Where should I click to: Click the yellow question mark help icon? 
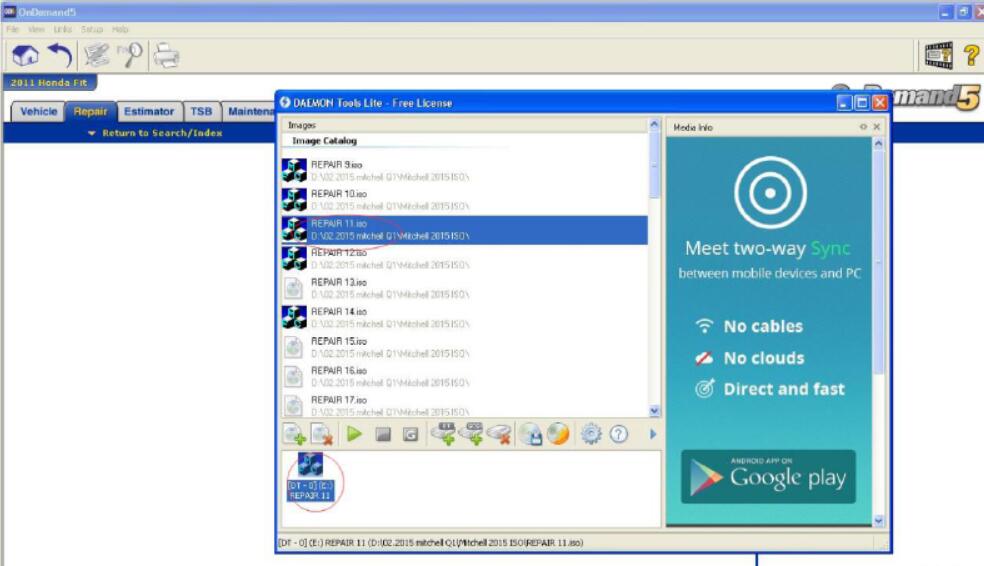click(971, 55)
